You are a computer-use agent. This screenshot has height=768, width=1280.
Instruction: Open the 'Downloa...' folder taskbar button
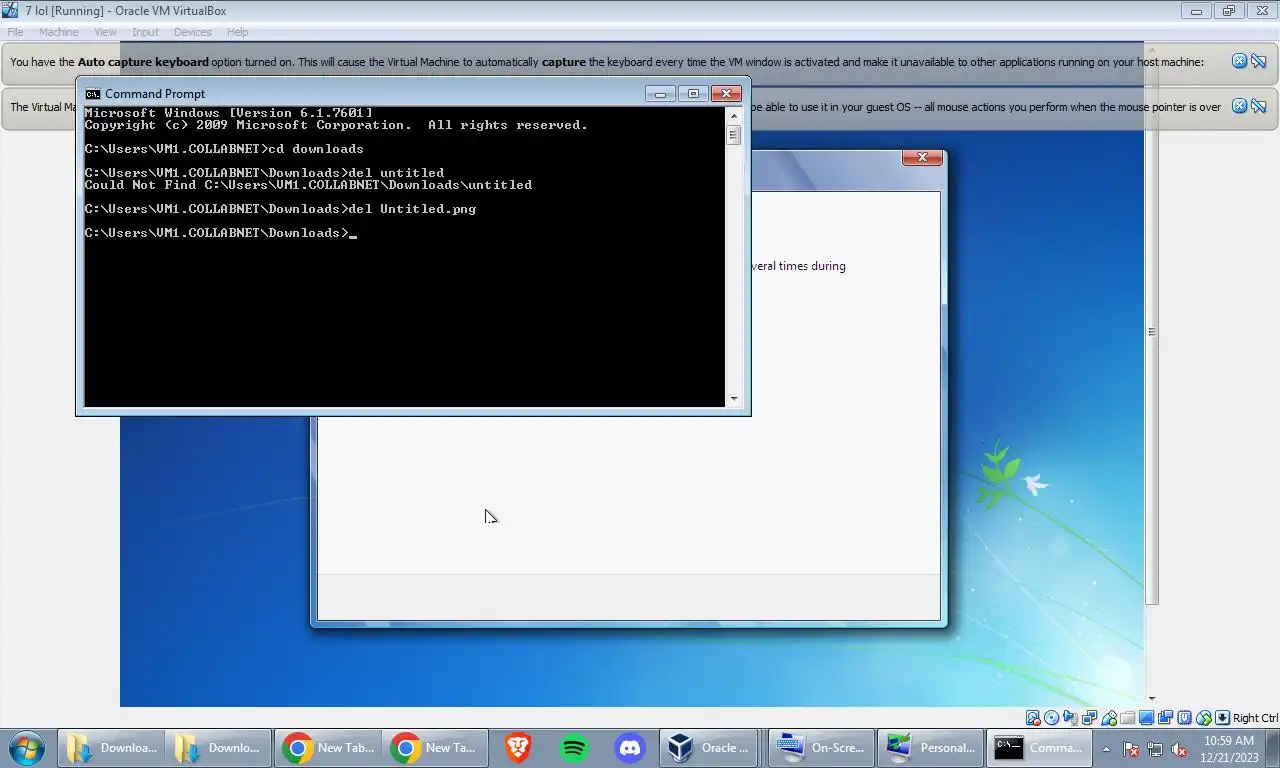[111, 747]
